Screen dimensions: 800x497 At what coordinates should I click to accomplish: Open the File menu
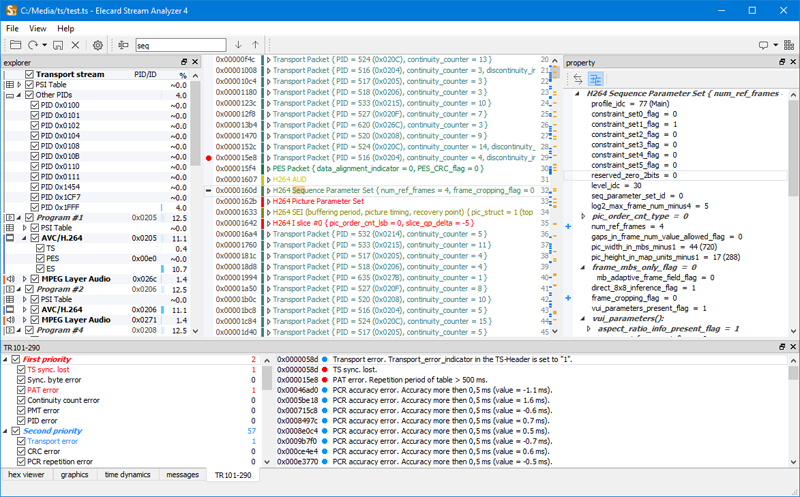12,29
